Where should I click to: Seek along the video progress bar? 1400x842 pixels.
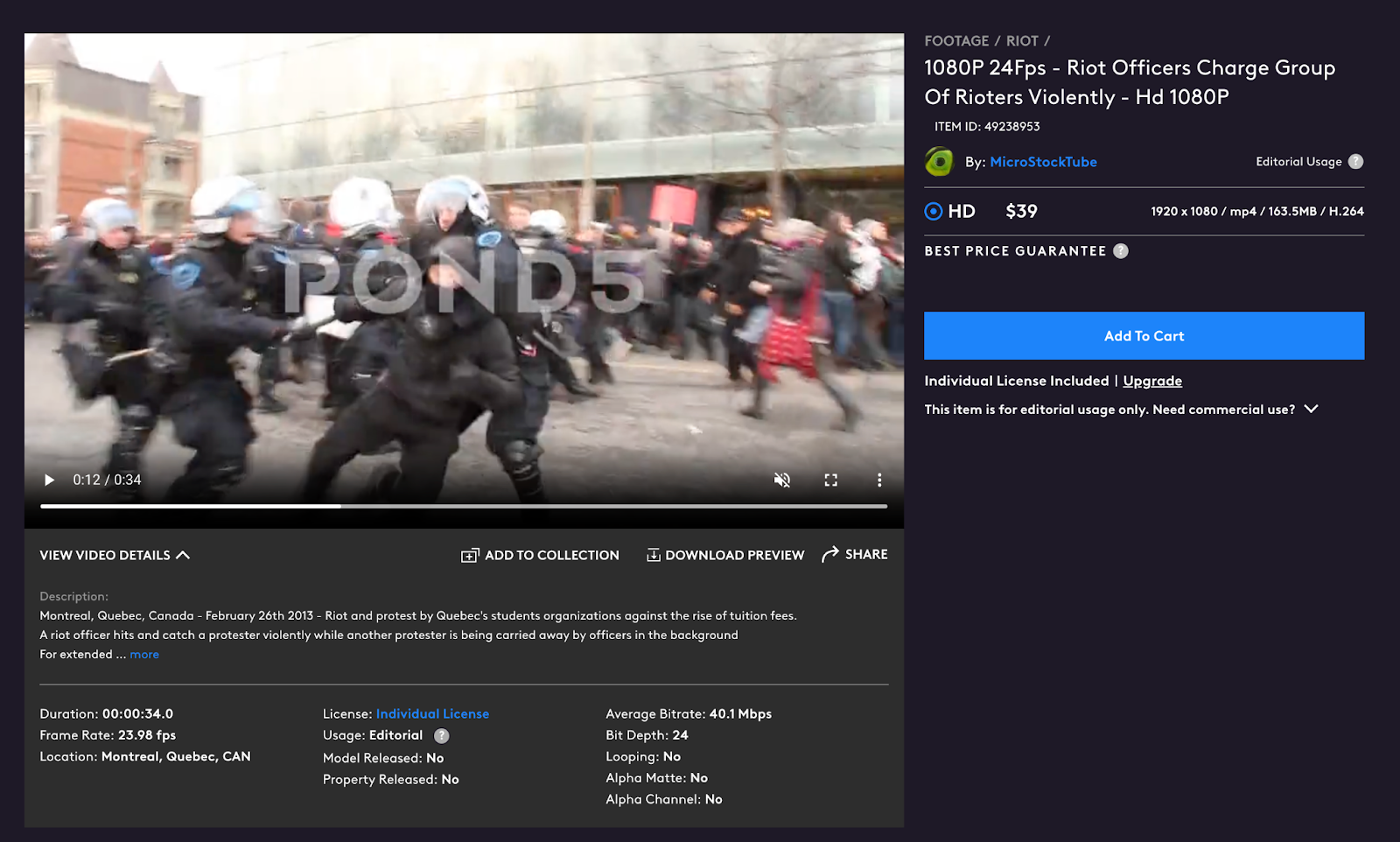coord(464,506)
